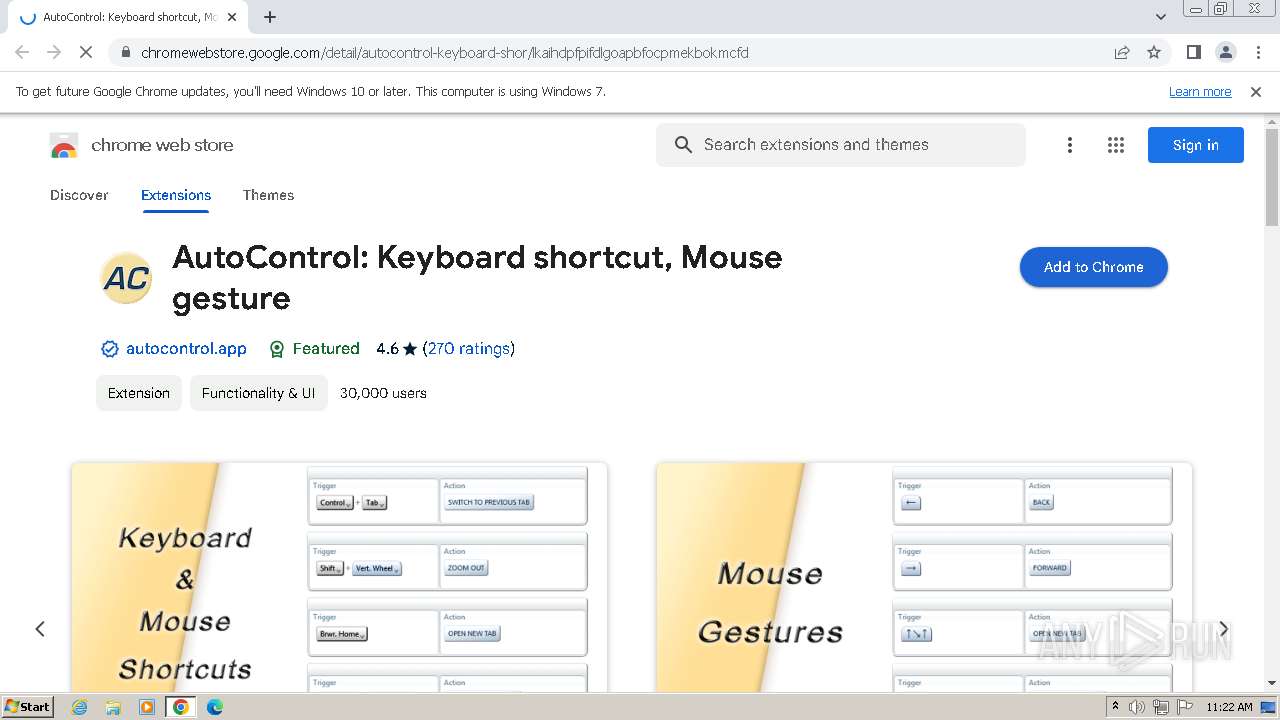Switch to Themes tab

(268, 195)
